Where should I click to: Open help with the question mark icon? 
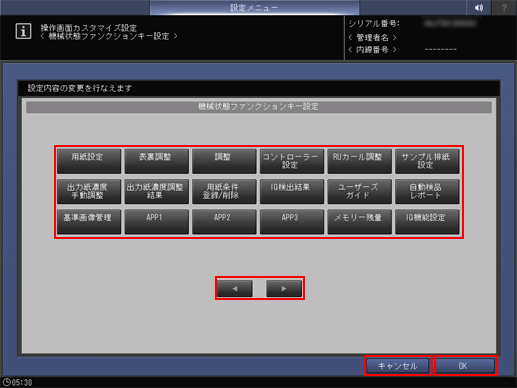click(x=504, y=7)
